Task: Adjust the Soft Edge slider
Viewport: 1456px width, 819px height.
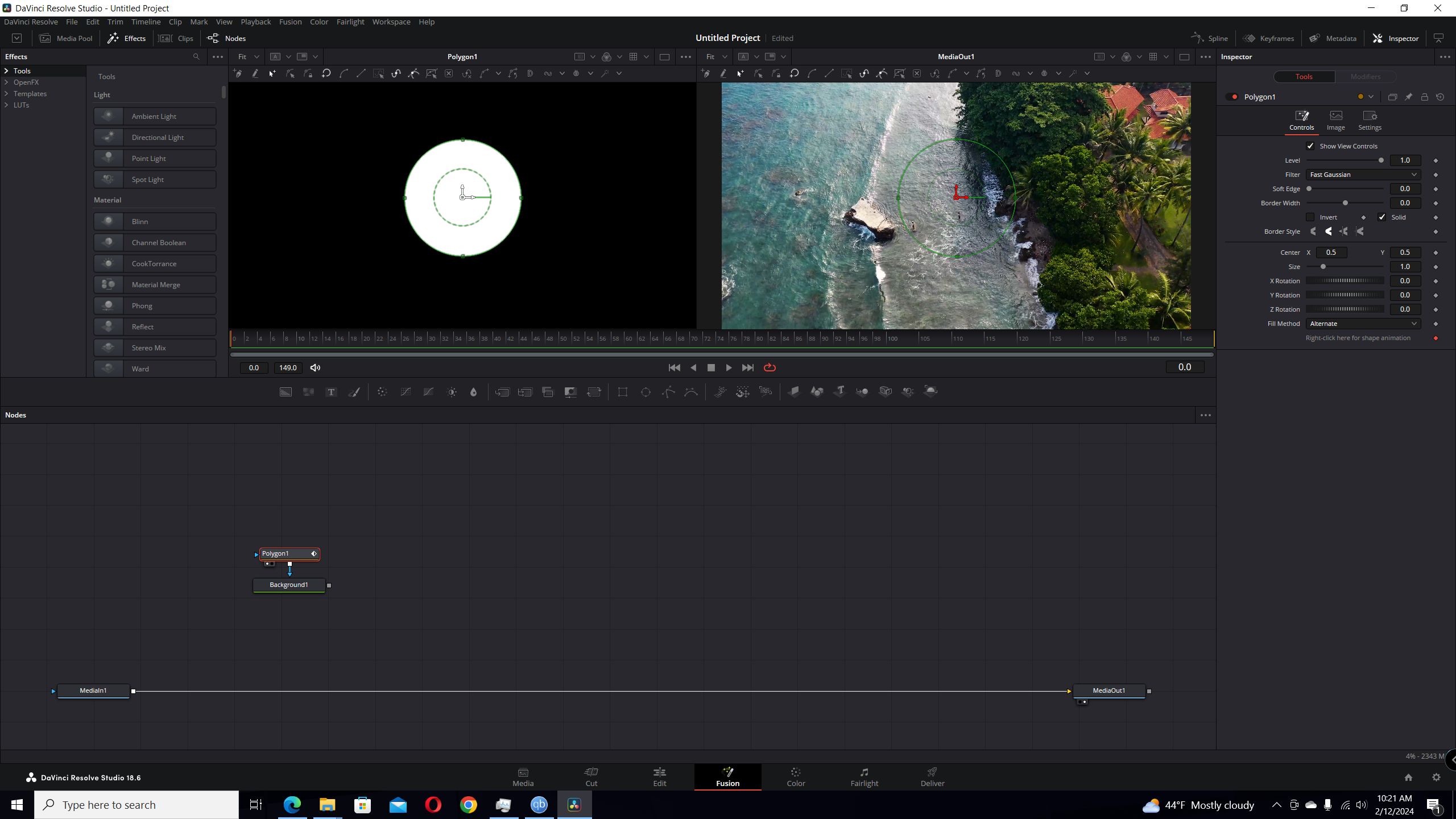Action: tap(1345, 189)
